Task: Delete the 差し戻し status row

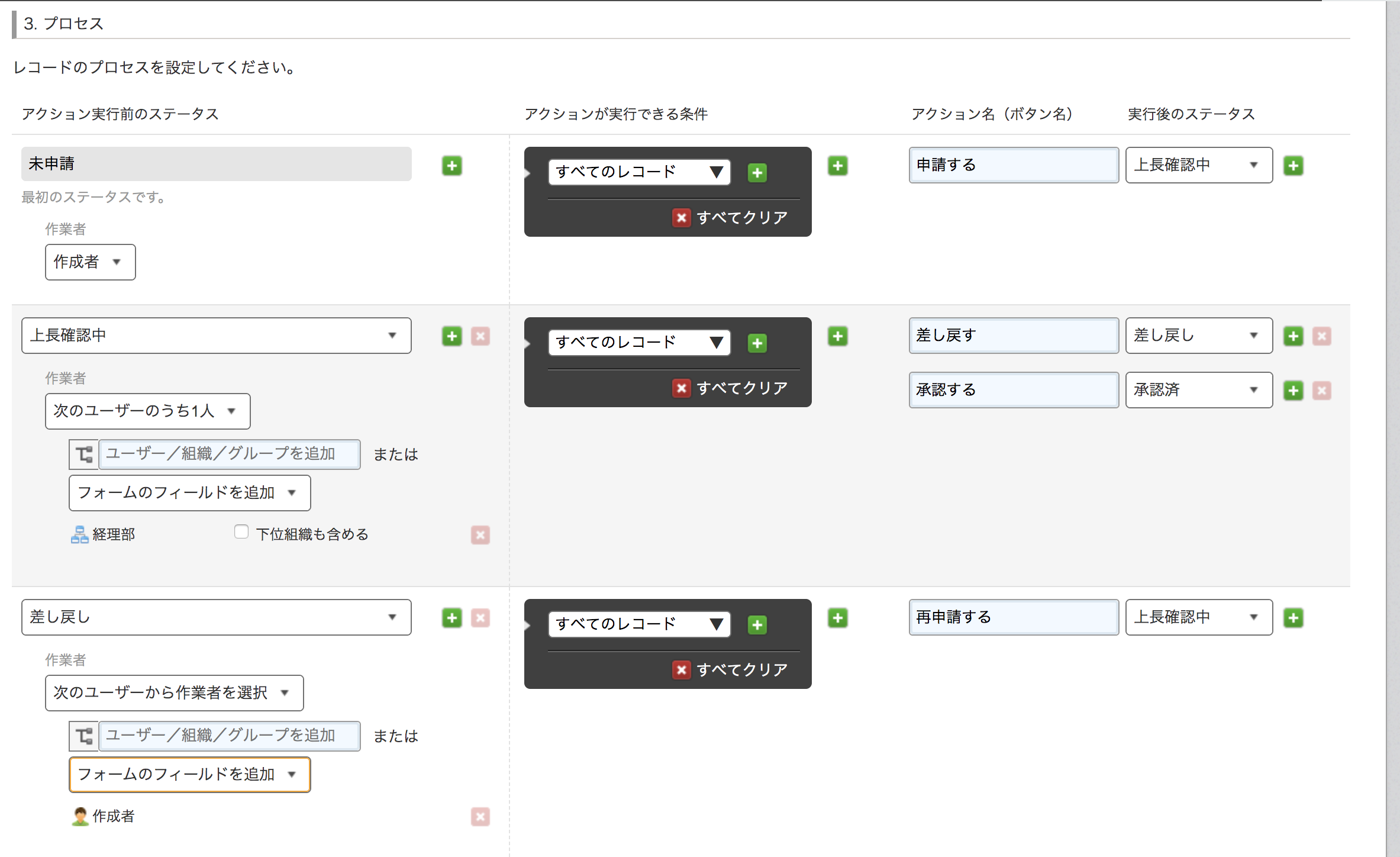Action: point(480,618)
